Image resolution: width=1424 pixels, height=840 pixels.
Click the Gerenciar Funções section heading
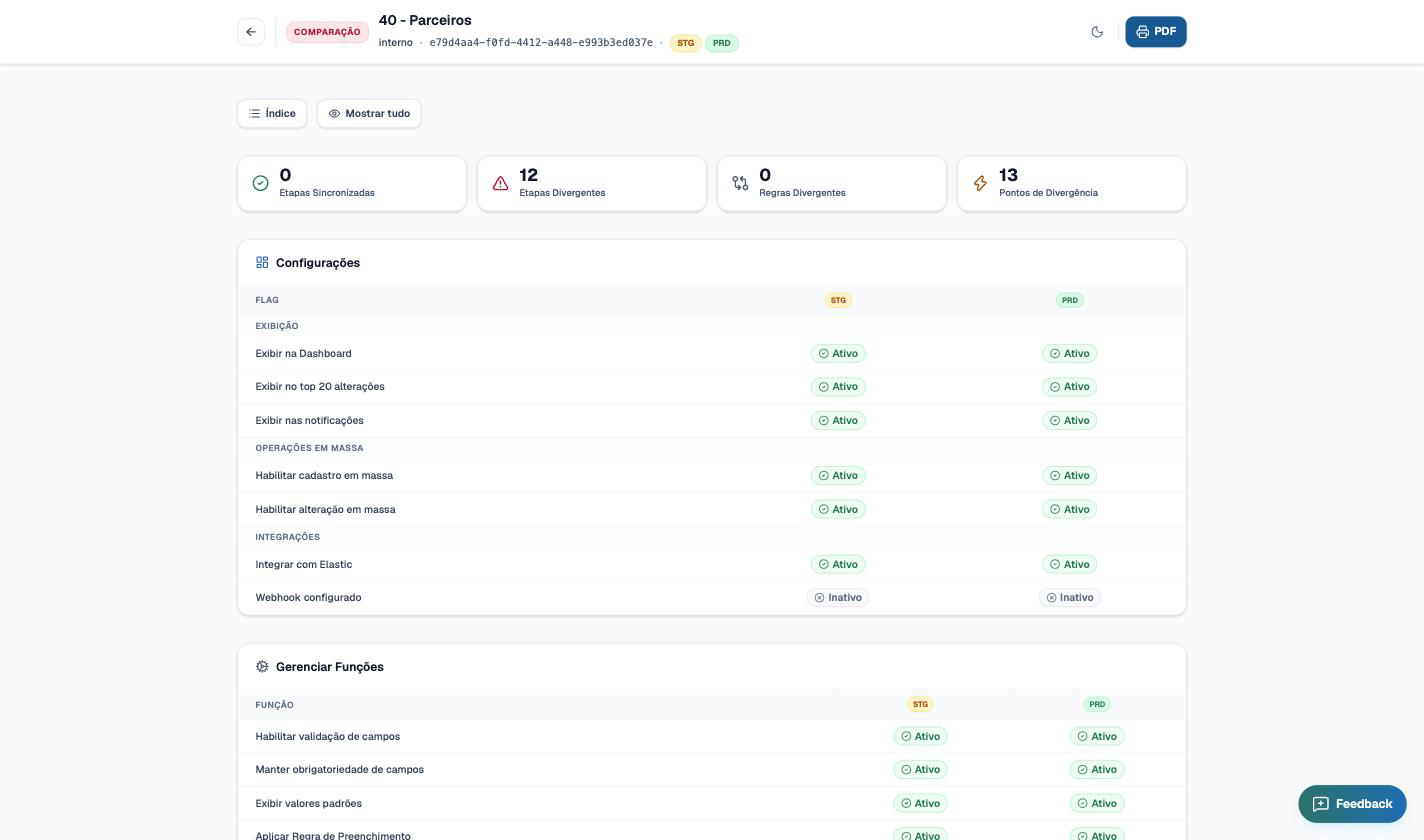330,667
